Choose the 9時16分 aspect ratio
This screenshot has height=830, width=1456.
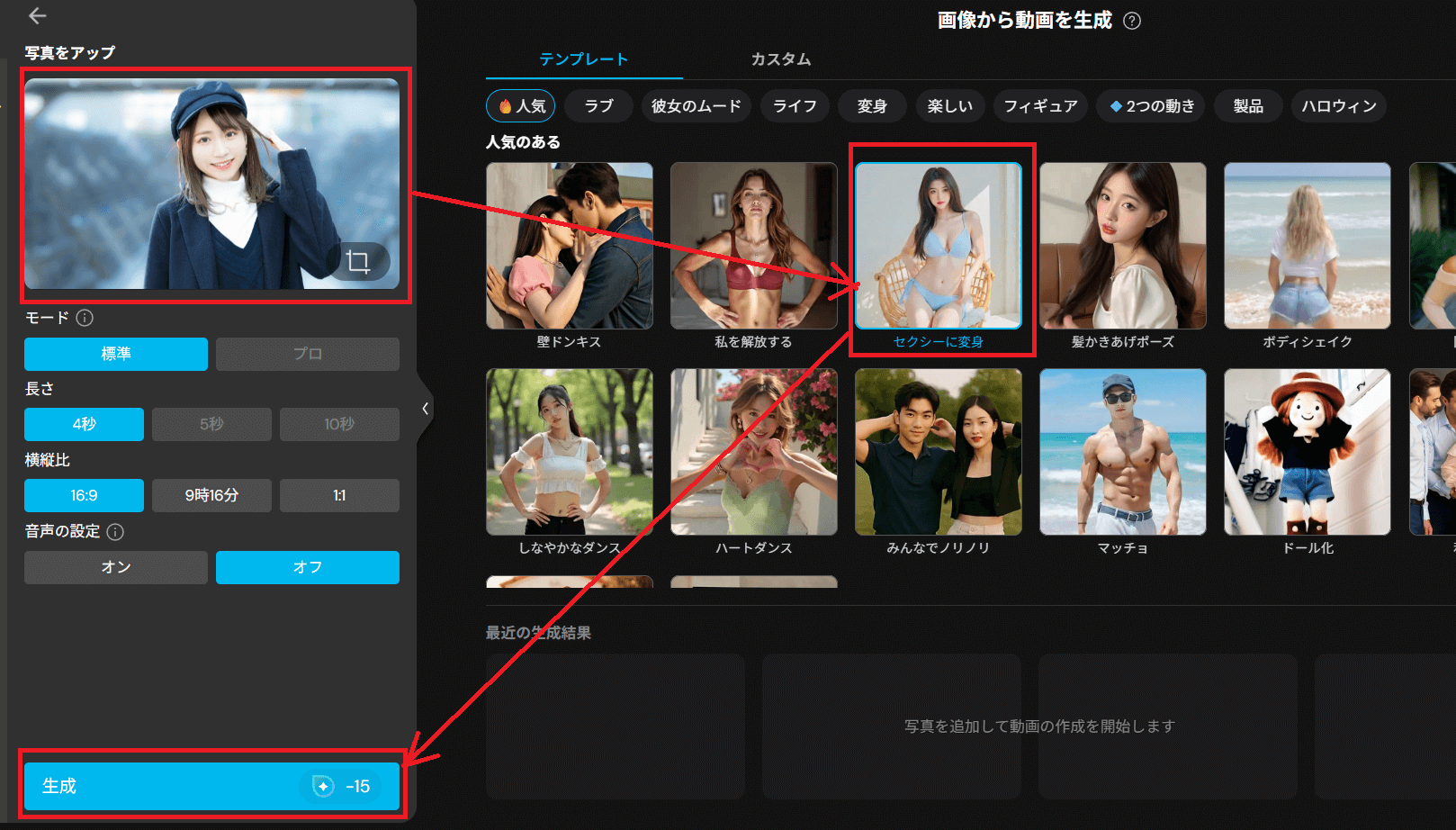click(x=211, y=495)
